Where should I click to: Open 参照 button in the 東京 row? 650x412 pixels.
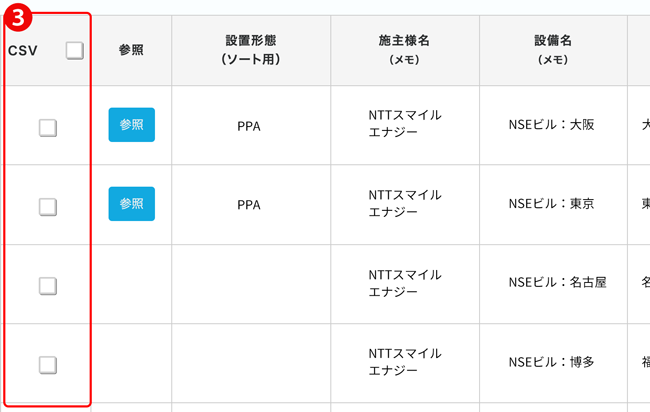tap(132, 204)
